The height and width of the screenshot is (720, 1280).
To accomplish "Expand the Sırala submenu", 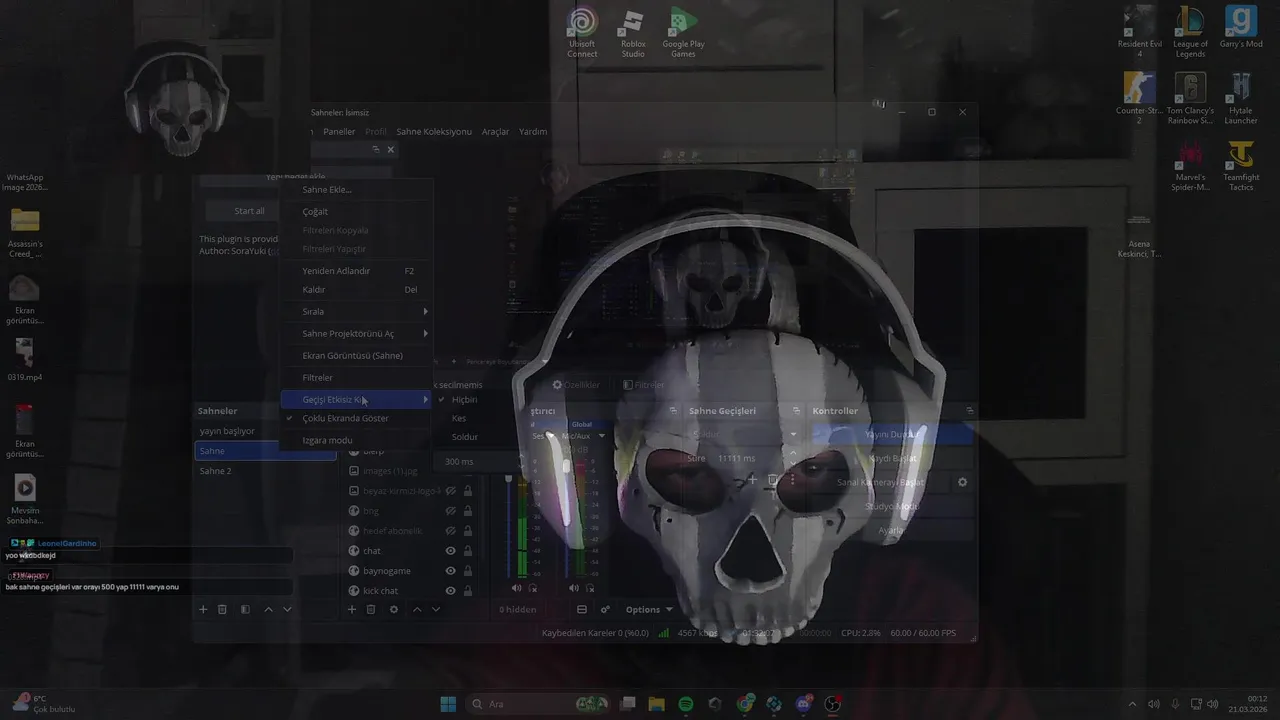I will (x=356, y=311).
